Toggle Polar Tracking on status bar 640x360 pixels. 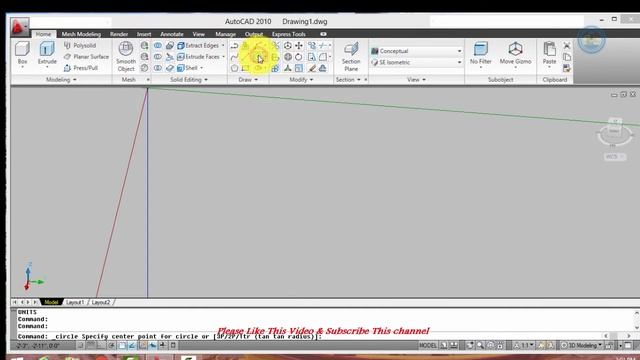click(111, 345)
